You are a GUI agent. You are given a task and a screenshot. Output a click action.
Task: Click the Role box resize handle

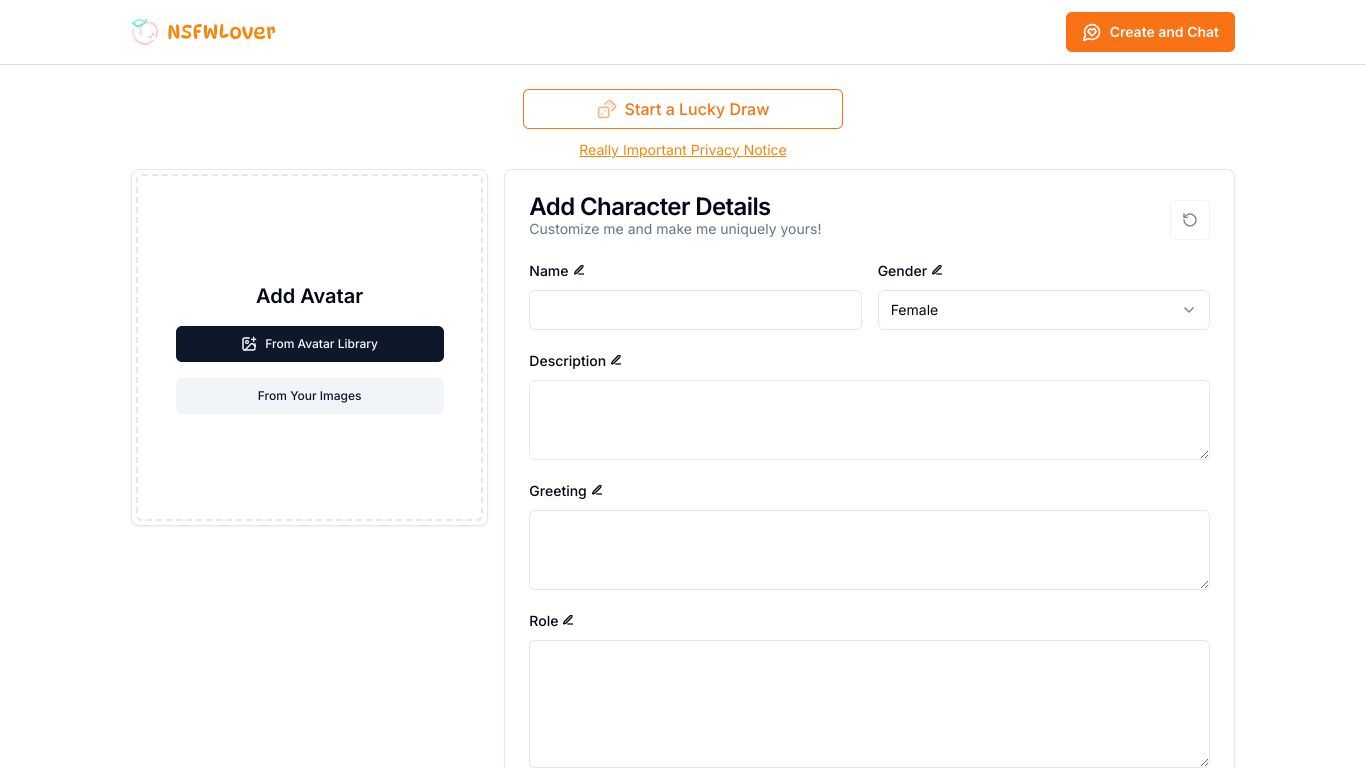tap(1204, 762)
